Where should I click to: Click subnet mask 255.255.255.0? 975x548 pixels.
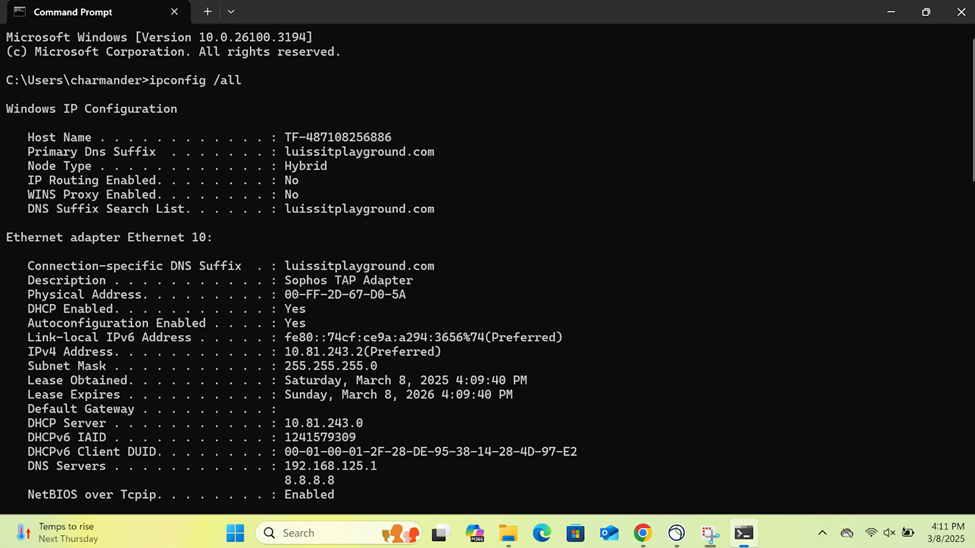point(331,366)
